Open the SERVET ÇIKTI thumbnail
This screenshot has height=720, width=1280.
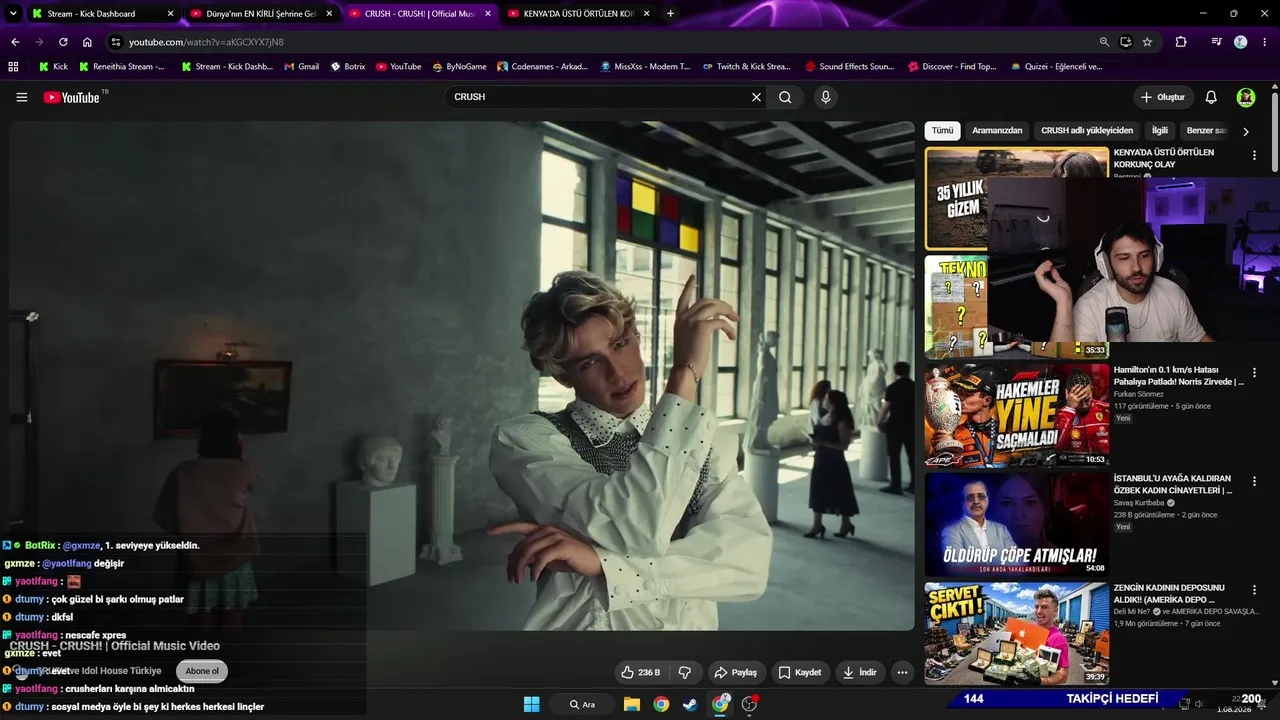tap(1017, 634)
